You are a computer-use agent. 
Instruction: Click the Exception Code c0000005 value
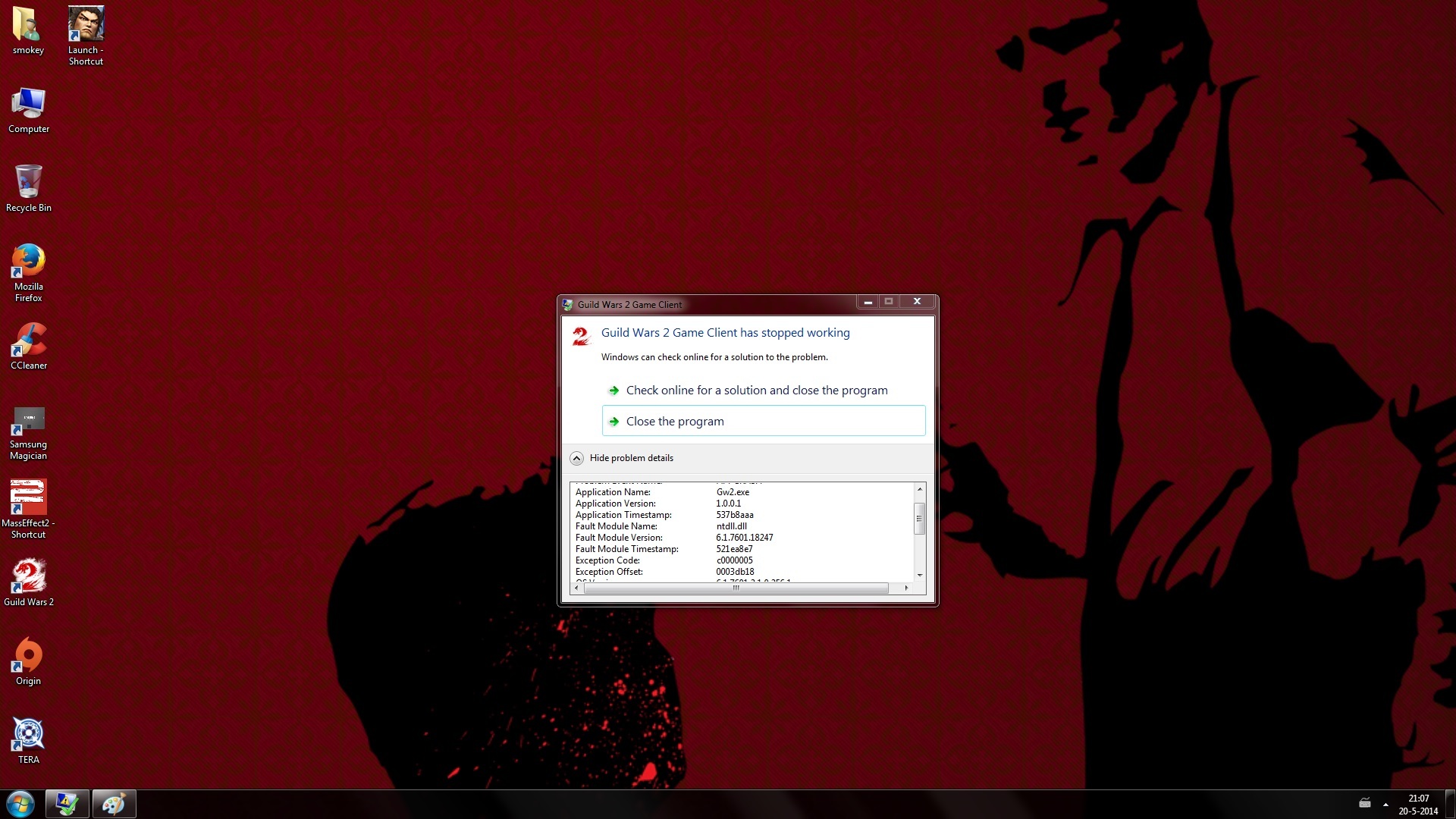[734, 560]
